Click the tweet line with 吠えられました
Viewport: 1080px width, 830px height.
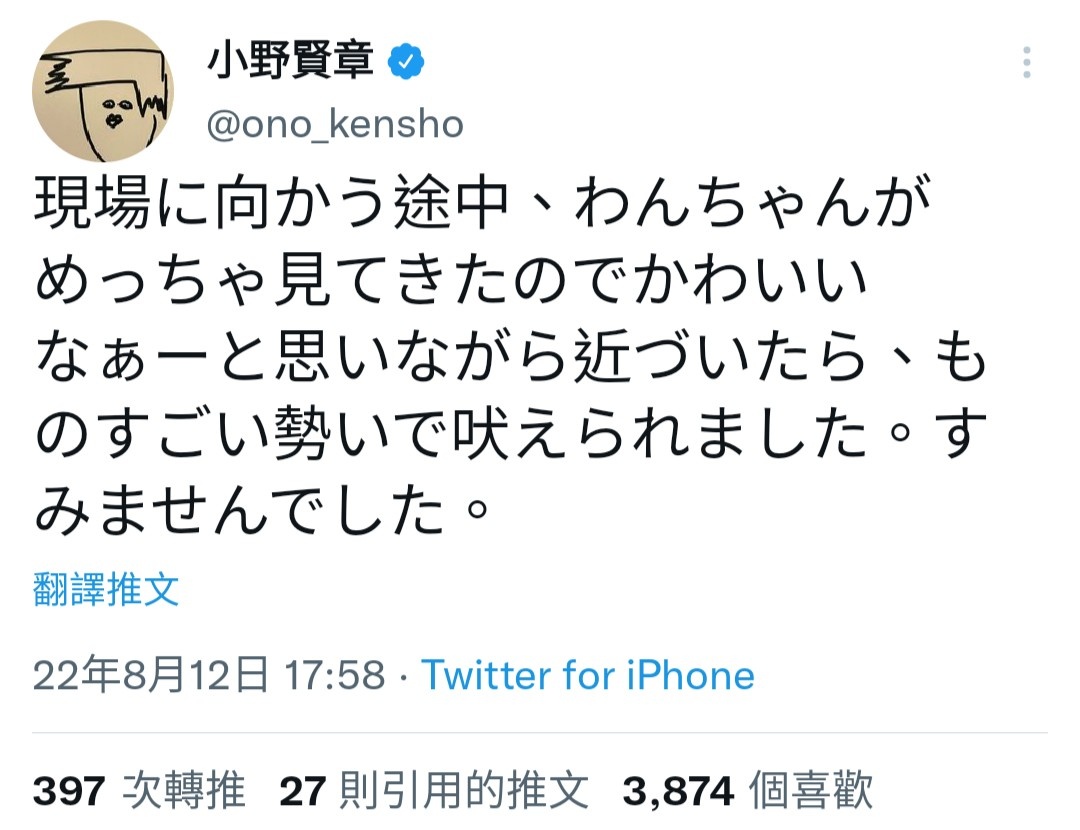(510, 433)
